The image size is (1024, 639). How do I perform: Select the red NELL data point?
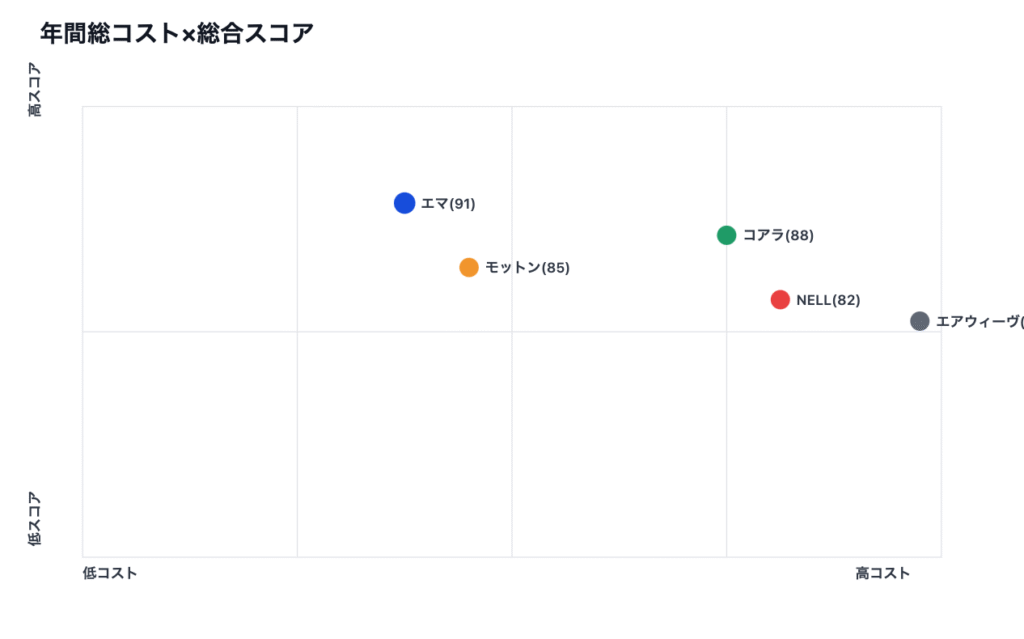click(780, 299)
